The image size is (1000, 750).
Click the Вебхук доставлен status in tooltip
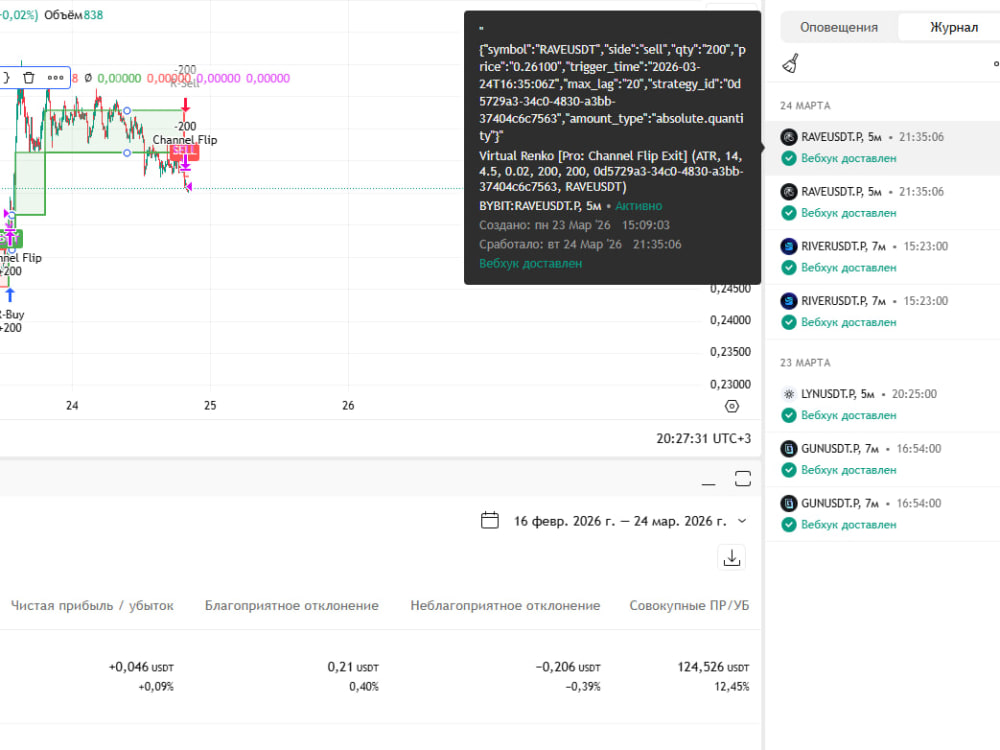[x=531, y=263]
